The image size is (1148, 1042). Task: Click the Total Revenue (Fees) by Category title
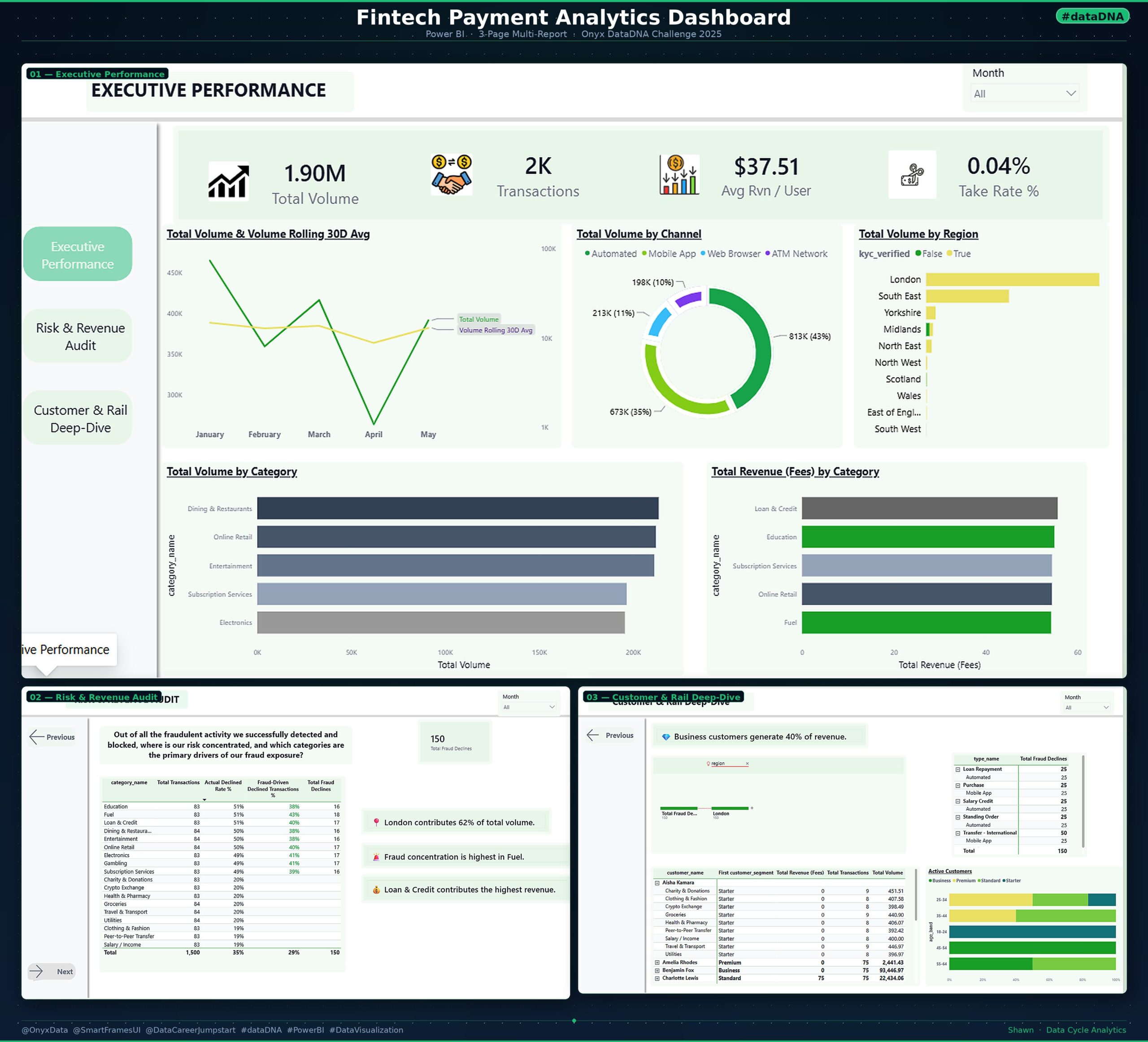795,471
